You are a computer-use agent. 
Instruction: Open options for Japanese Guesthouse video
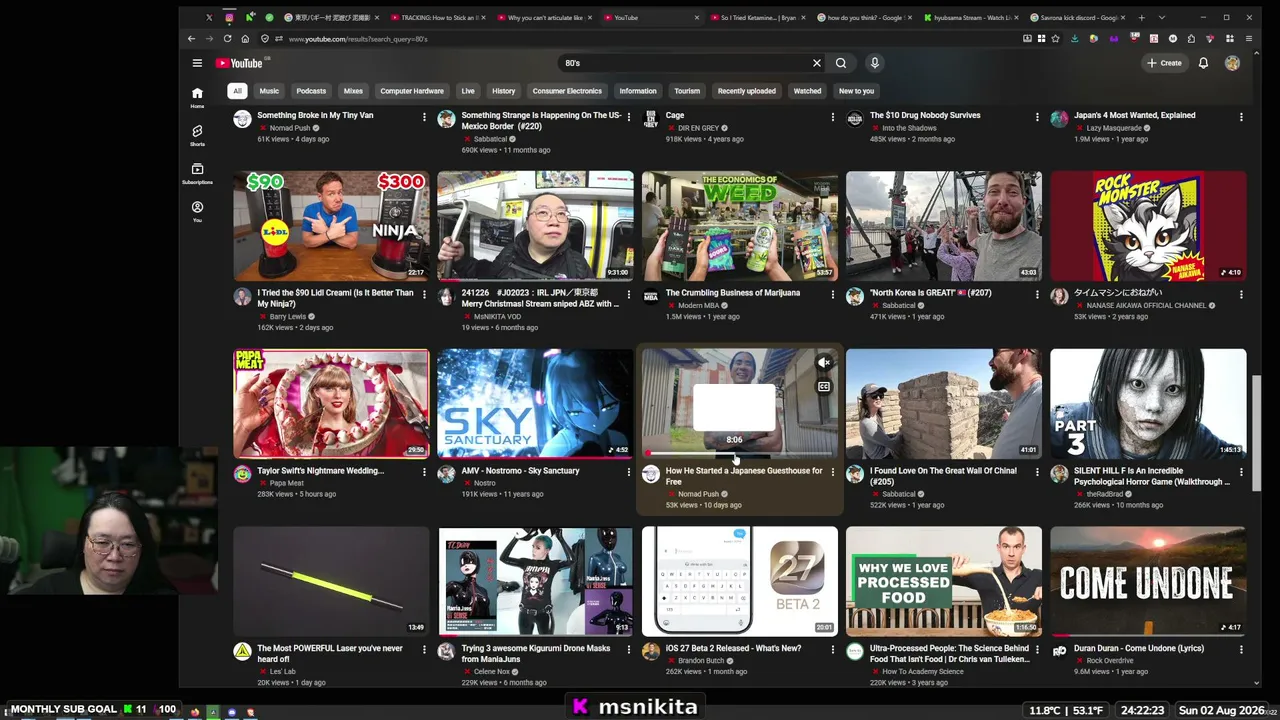click(x=832, y=472)
